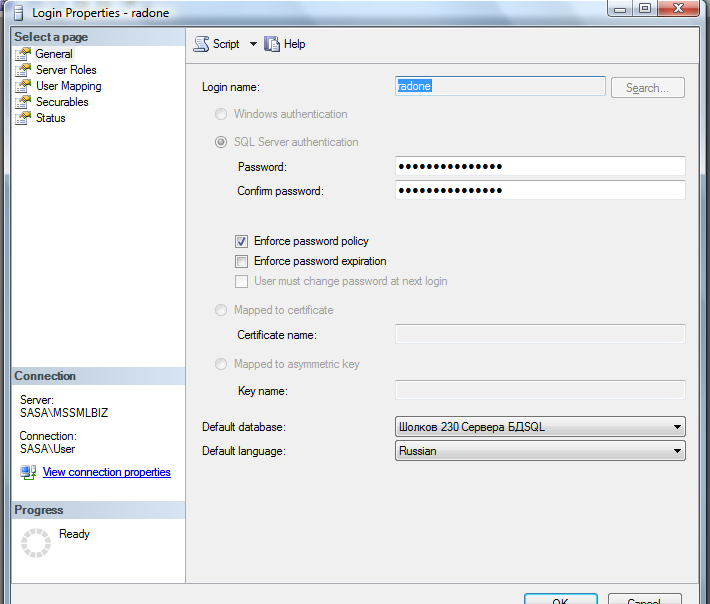Click the SASA\MSSMLBIZ server name
Viewport: 710px width, 604px height.
click(x=64, y=413)
